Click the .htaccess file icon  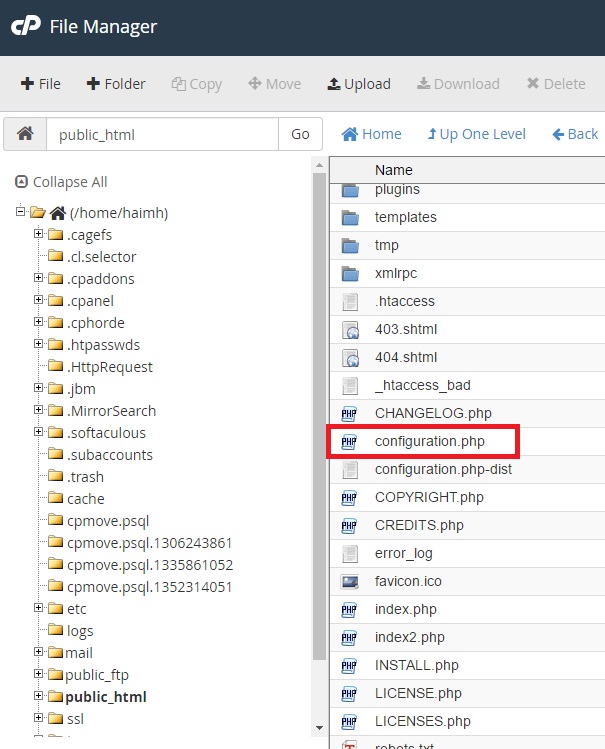pos(350,302)
